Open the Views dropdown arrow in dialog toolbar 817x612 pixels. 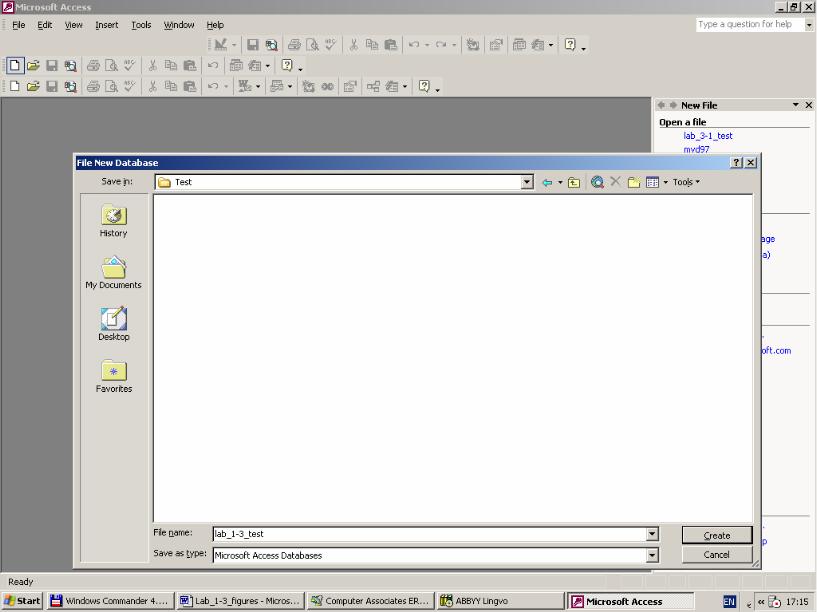pos(665,182)
